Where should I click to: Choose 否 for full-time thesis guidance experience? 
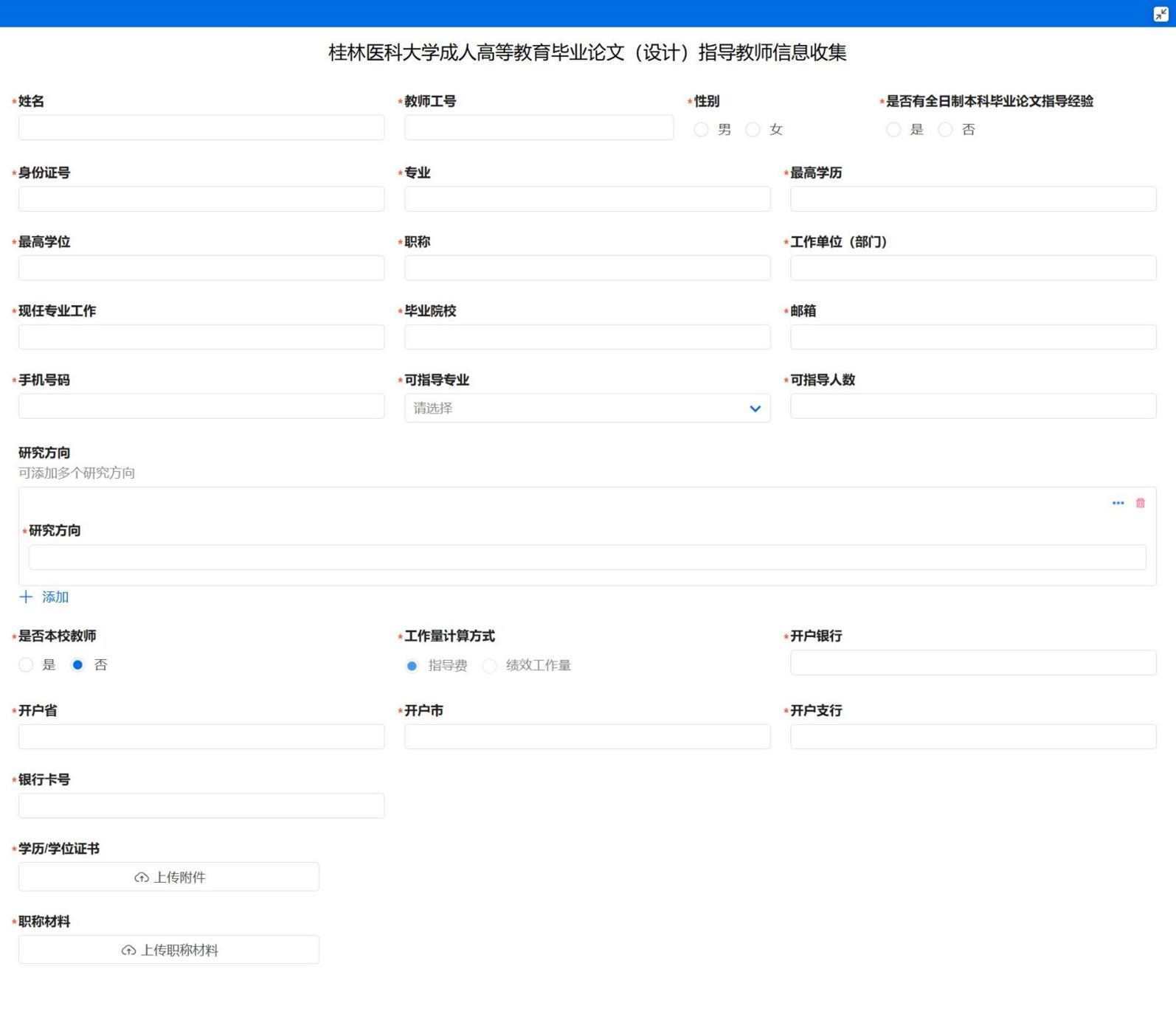(945, 130)
